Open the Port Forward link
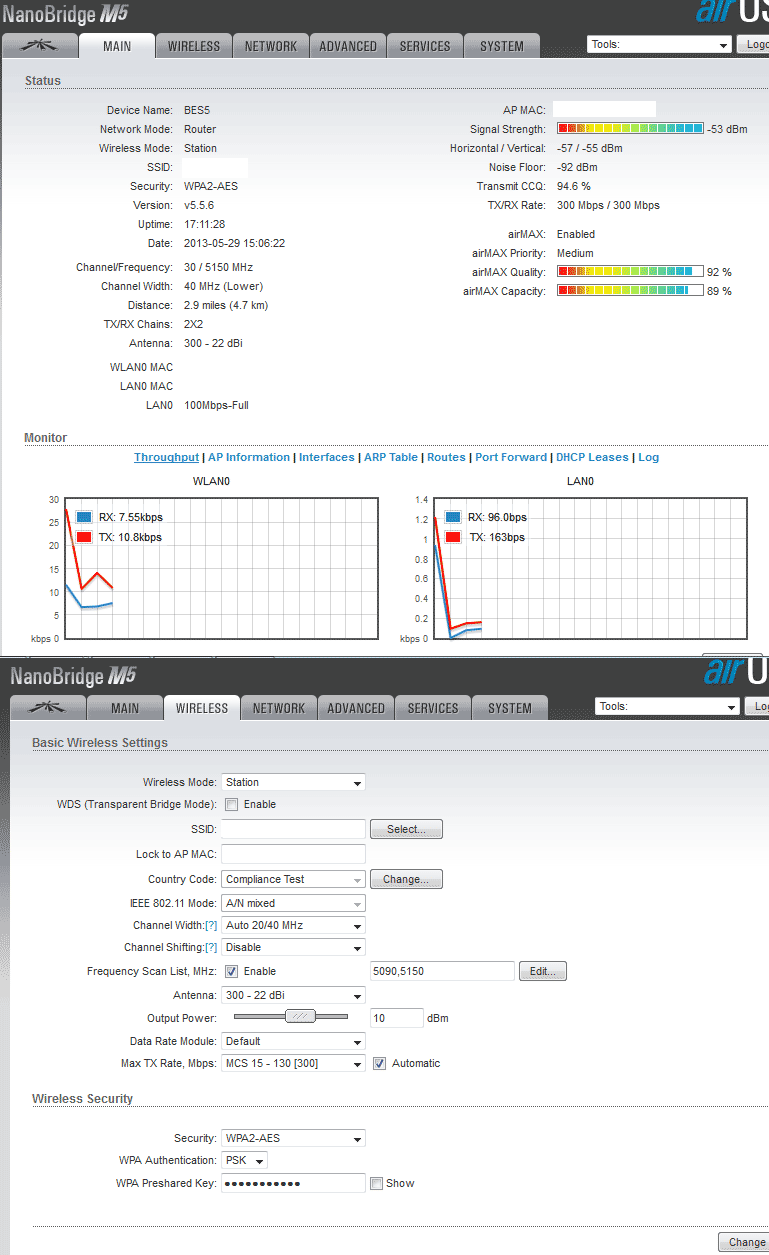This screenshot has height=1255, width=769. 511,457
